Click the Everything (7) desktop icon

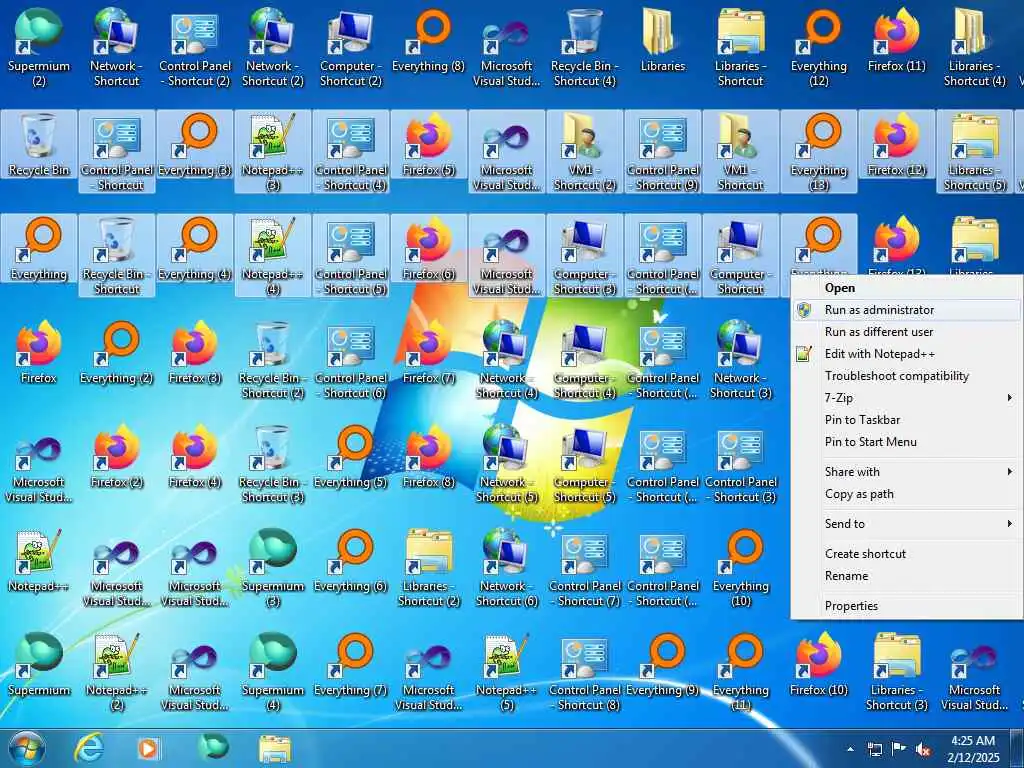pyautogui.click(x=351, y=665)
